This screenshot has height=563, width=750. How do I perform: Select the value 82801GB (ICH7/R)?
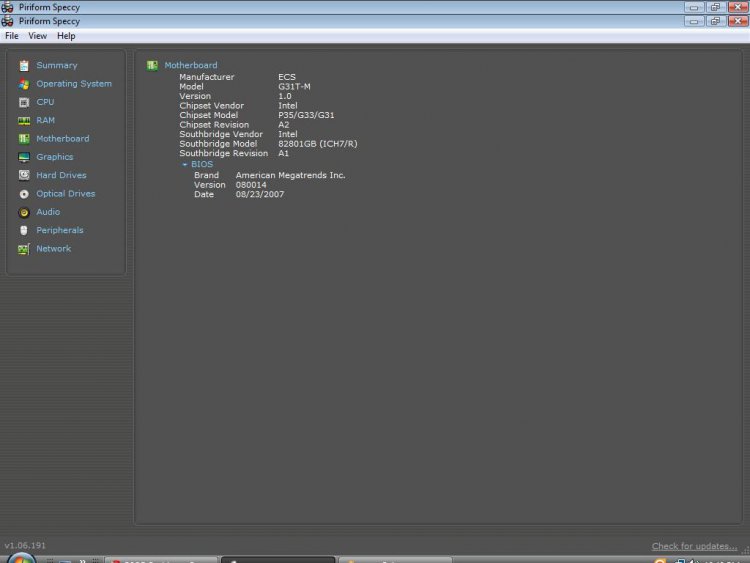pos(318,144)
